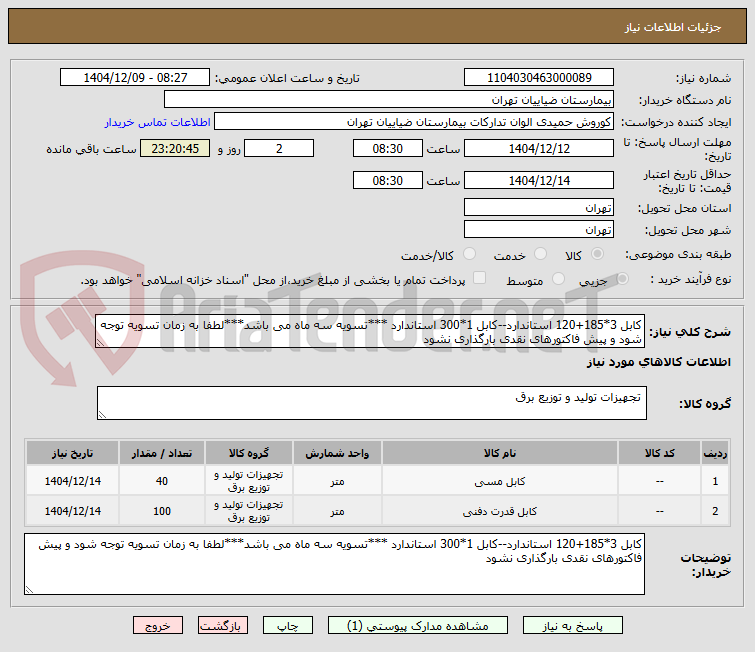This screenshot has height=652, width=755.
Task: Click the کابل قدرت دفنی item name
Action: click(499, 511)
